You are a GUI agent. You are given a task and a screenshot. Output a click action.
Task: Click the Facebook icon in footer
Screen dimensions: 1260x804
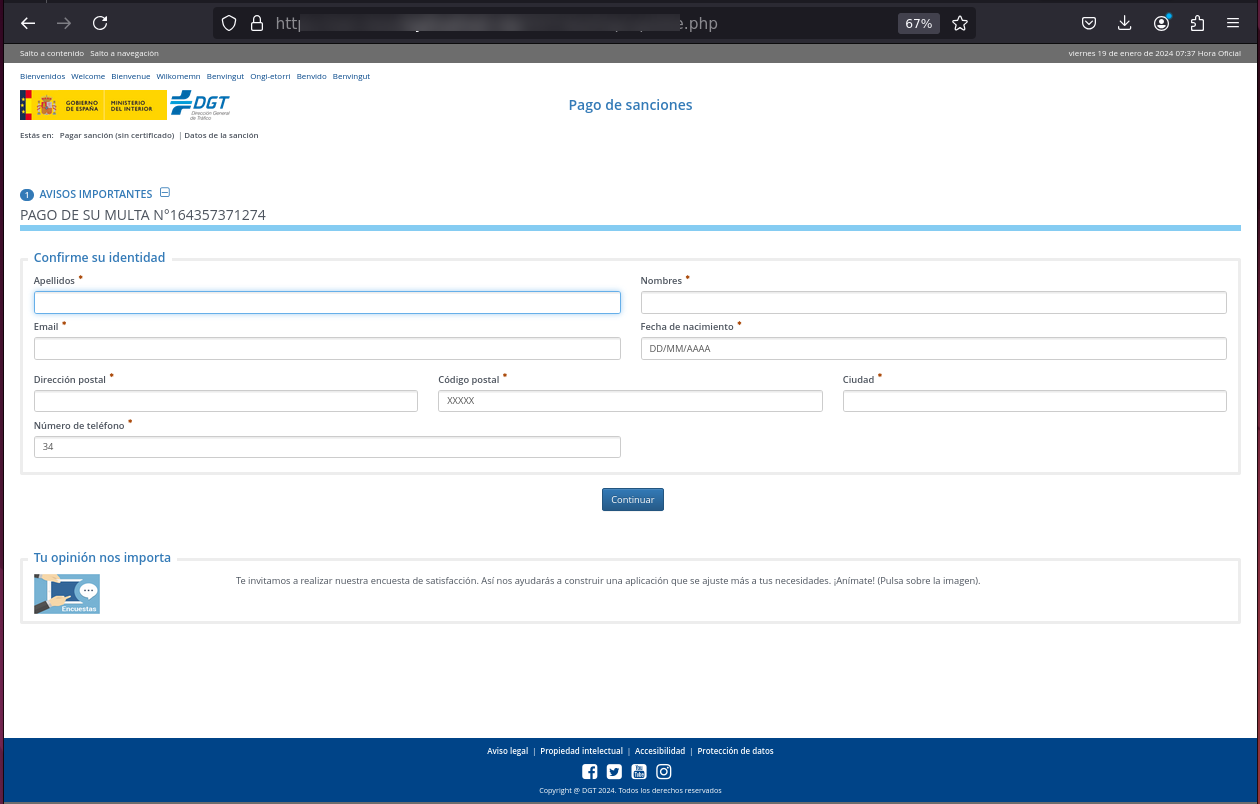(x=590, y=772)
